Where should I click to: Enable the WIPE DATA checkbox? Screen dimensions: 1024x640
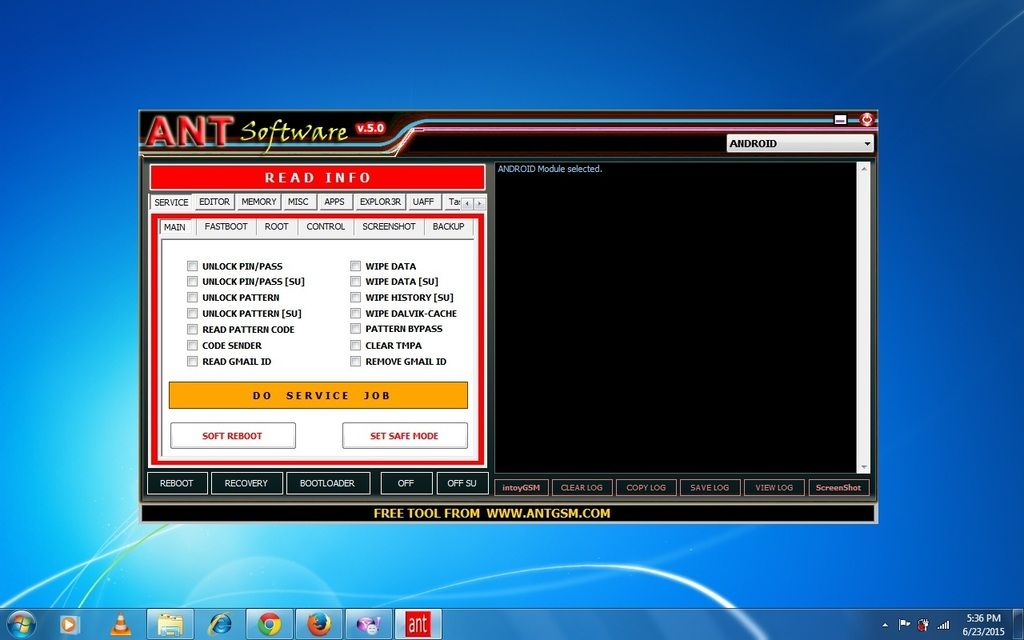[355, 266]
